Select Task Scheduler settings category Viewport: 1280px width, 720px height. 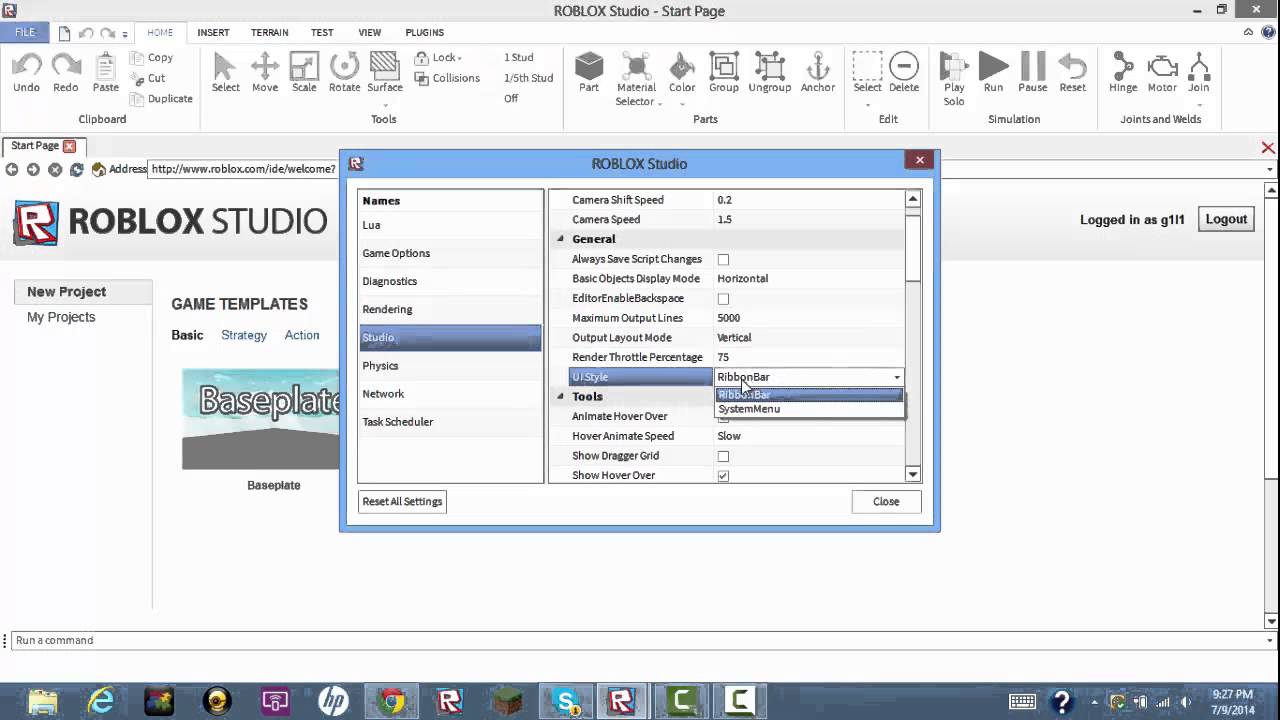(450, 422)
